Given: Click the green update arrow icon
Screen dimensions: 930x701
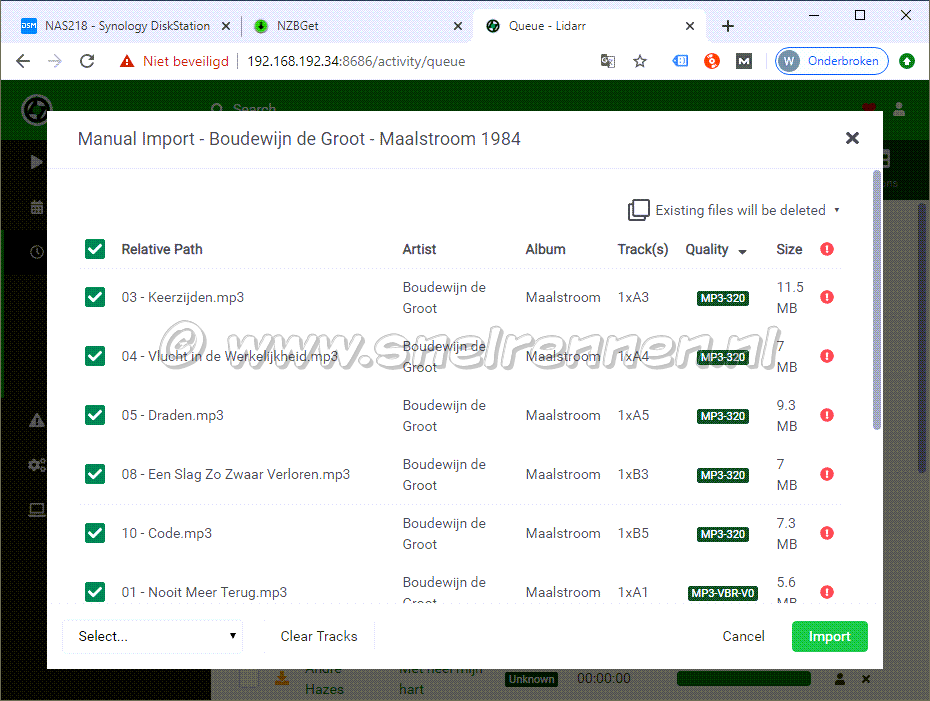Looking at the screenshot, I should [907, 61].
